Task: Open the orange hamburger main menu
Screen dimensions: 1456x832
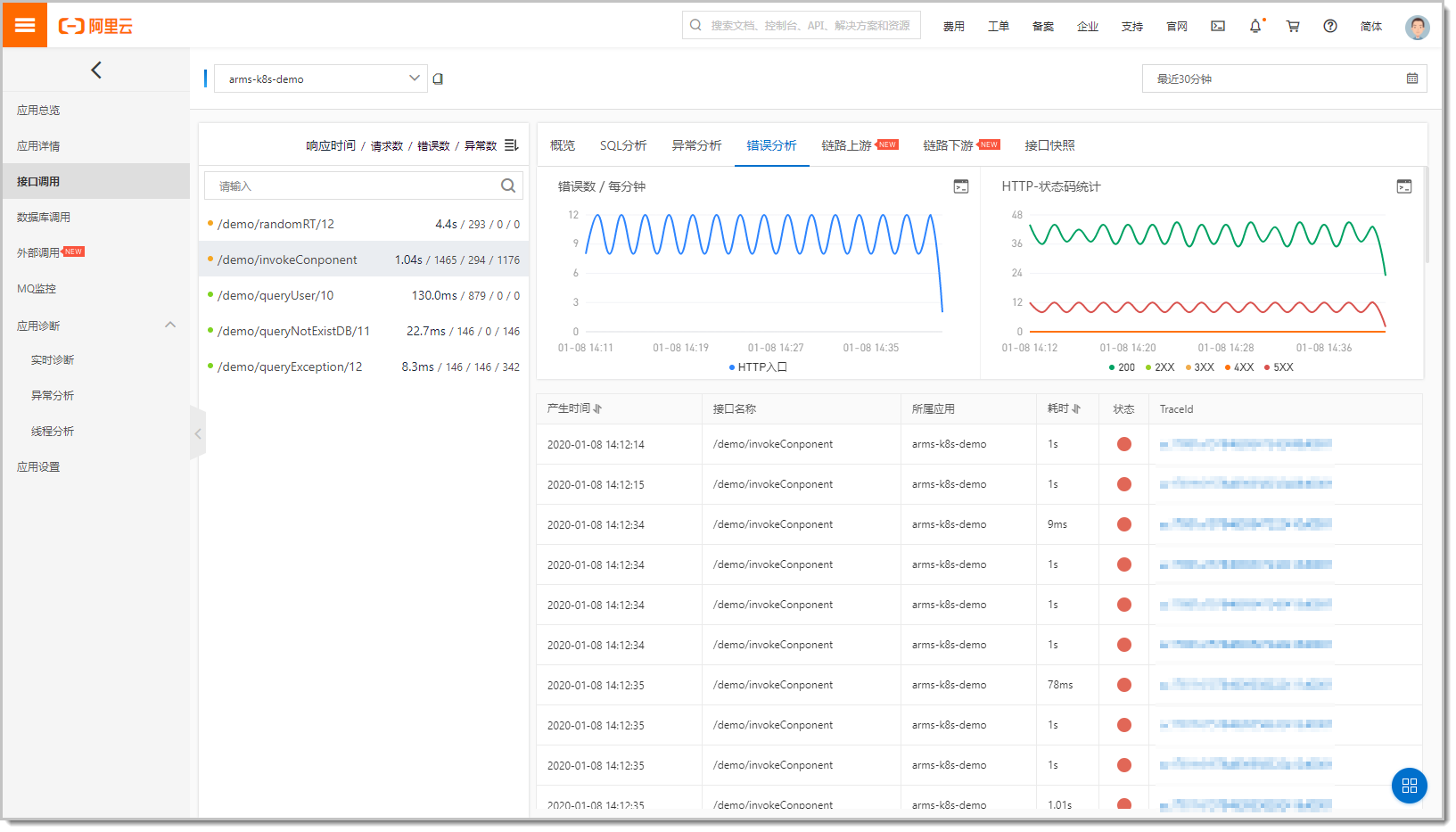Action: point(25,25)
